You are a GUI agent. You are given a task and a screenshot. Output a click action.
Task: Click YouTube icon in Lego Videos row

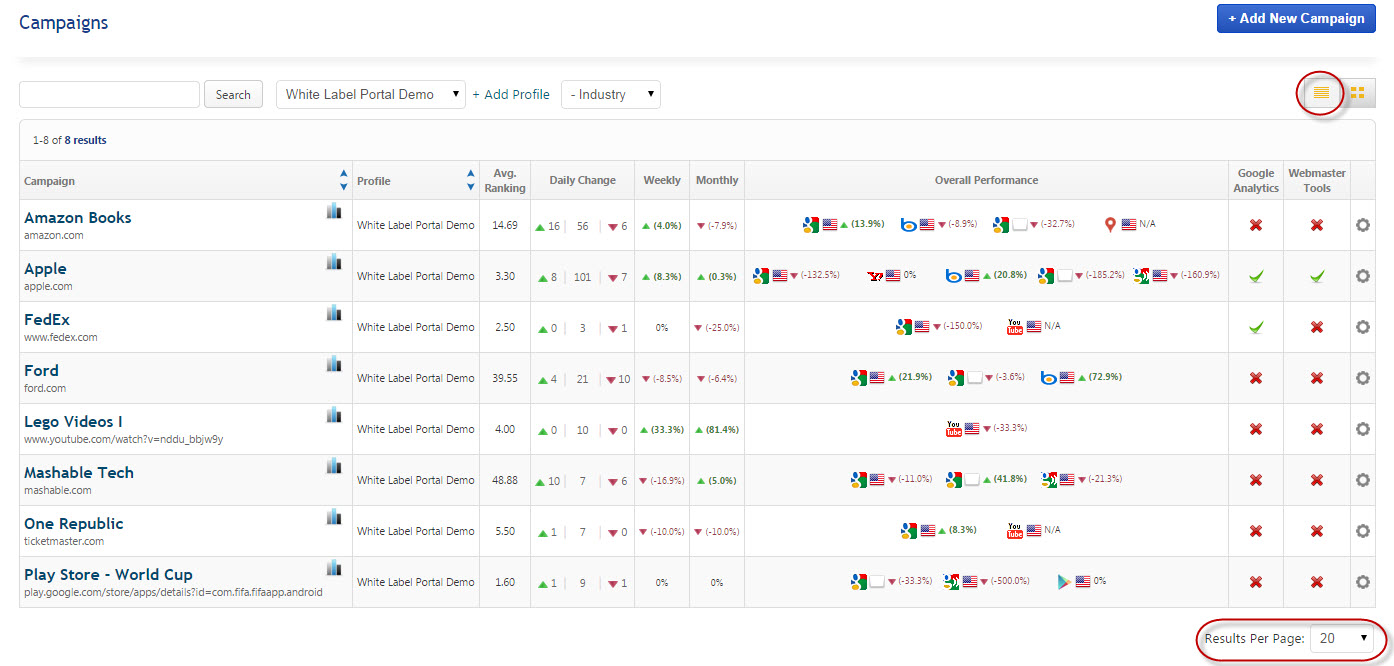(953, 429)
